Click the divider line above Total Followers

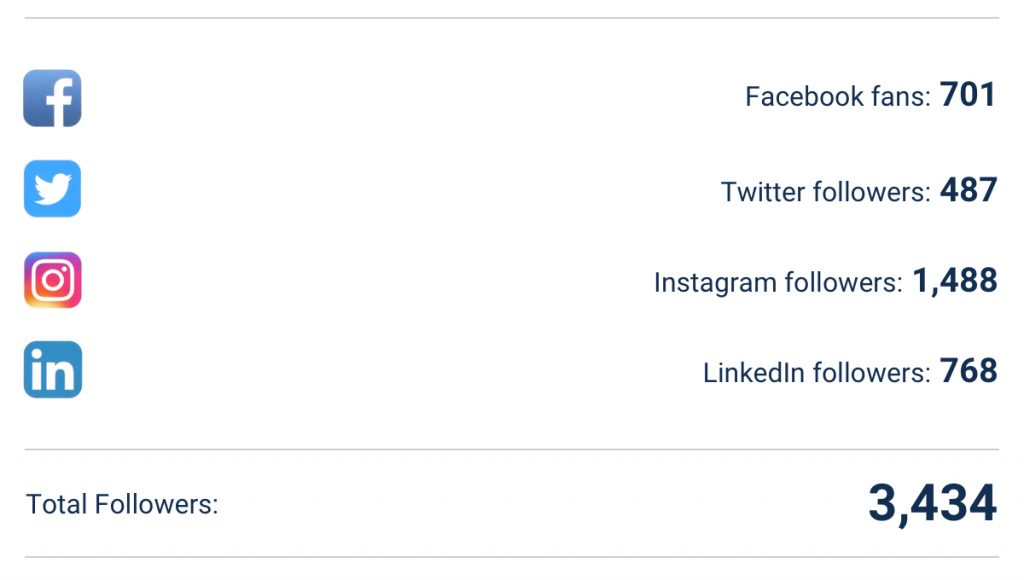click(x=512, y=449)
